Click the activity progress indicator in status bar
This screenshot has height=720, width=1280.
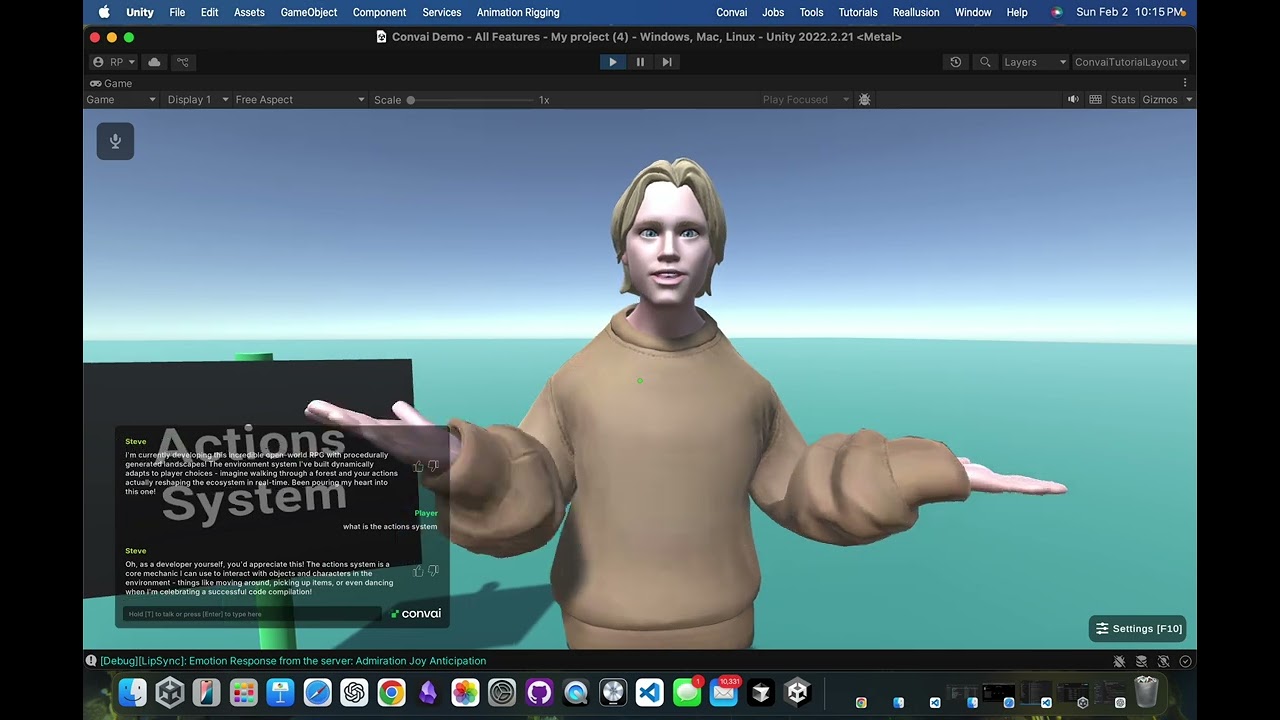(x=1185, y=661)
